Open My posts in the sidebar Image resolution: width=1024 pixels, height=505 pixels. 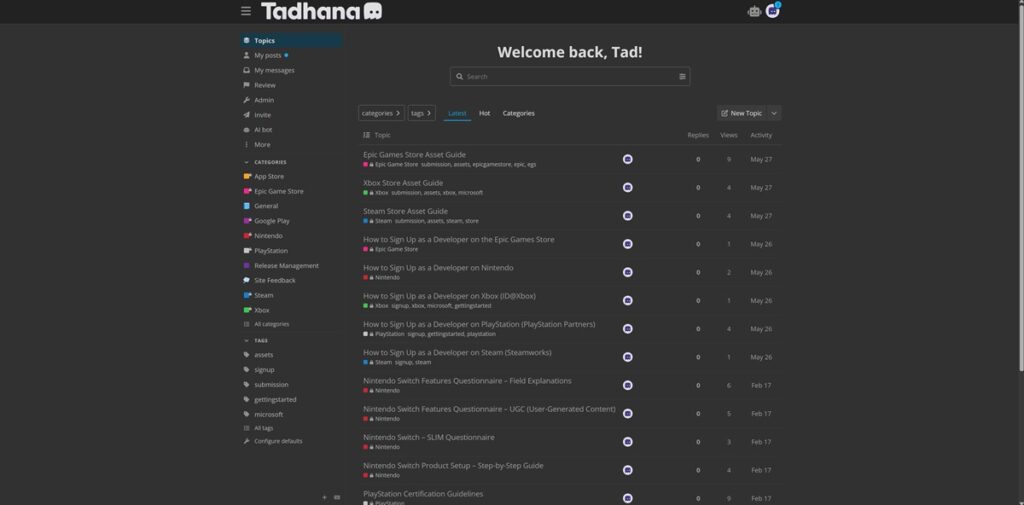(x=291, y=56)
